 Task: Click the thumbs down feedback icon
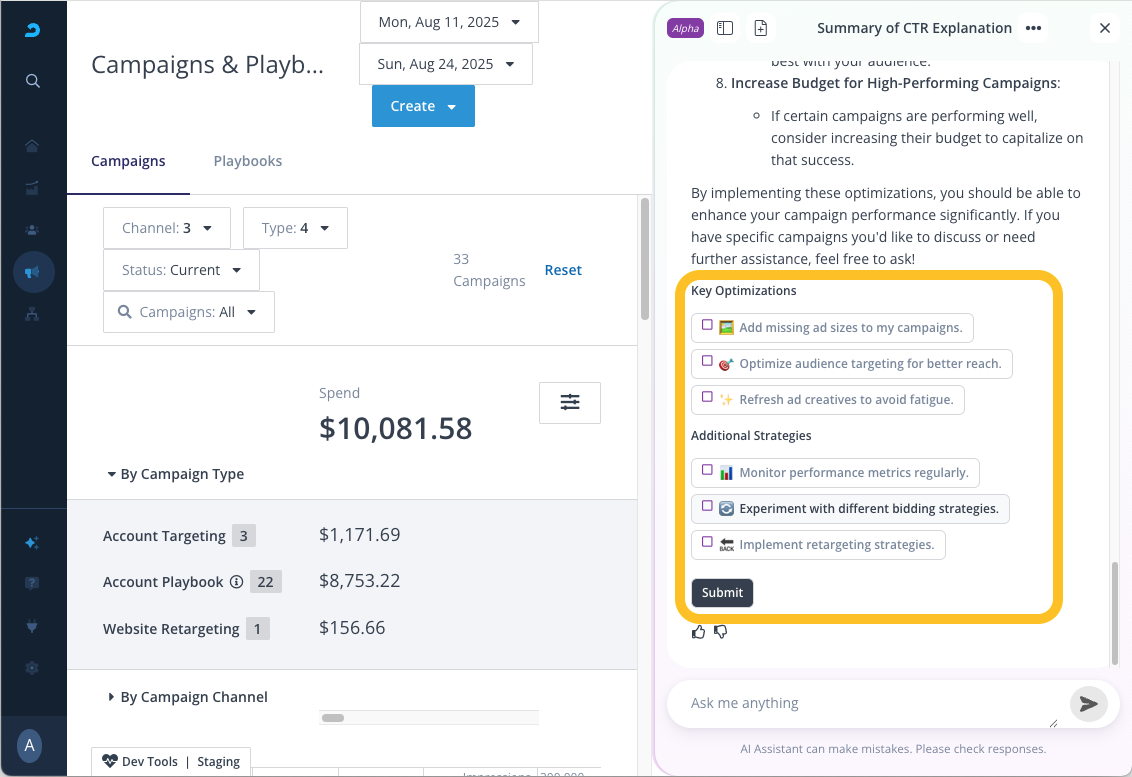point(720,632)
